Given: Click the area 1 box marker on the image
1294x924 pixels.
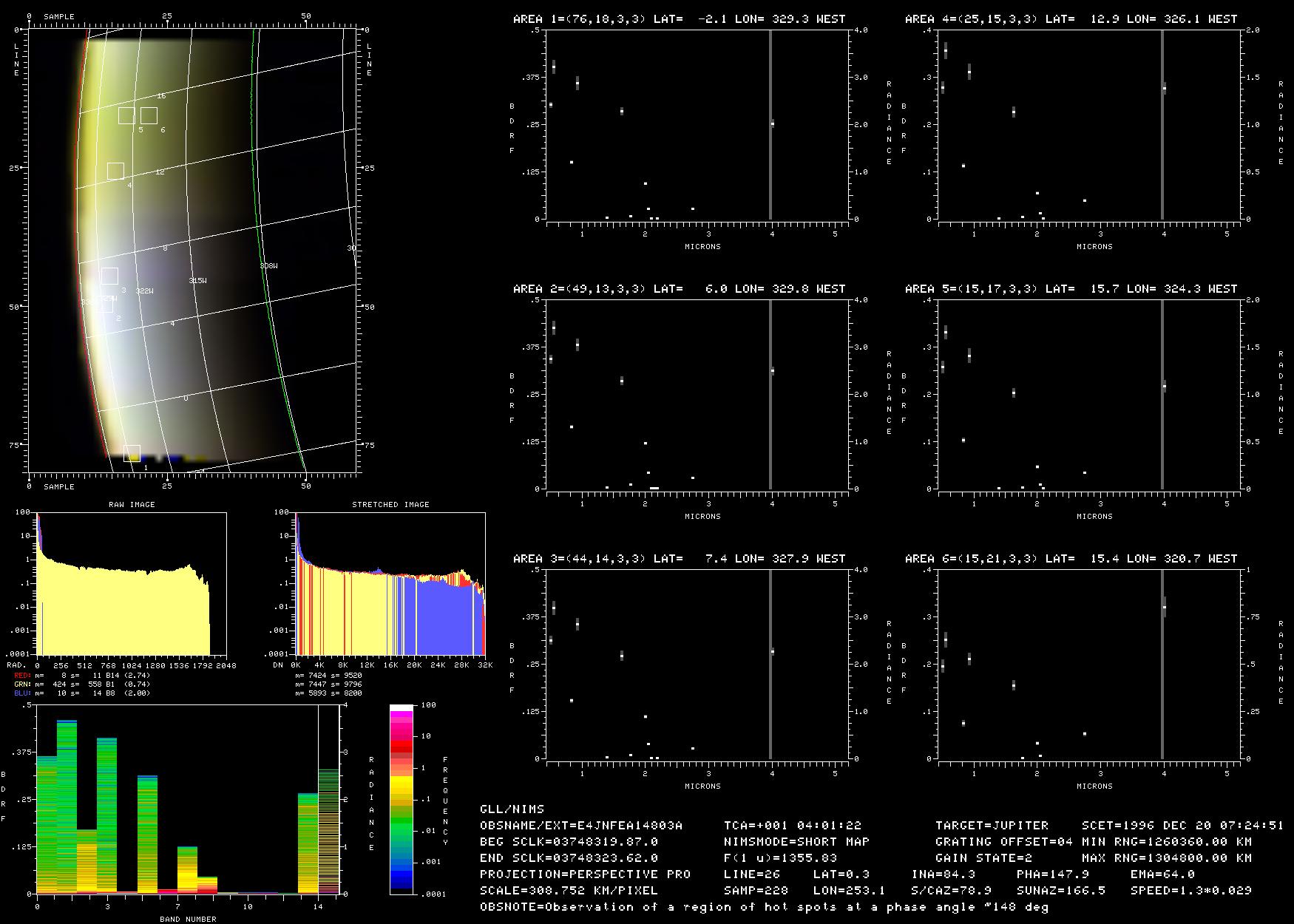Looking at the screenshot, I should click(x=132, y=453).
